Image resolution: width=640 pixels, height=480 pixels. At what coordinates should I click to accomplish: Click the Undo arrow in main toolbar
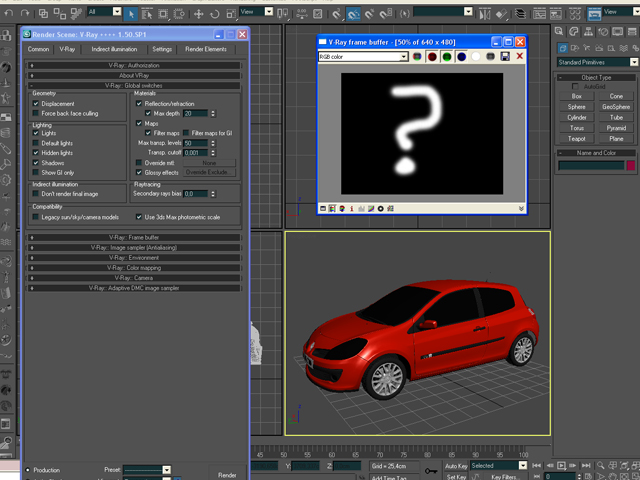pos(9,13)
